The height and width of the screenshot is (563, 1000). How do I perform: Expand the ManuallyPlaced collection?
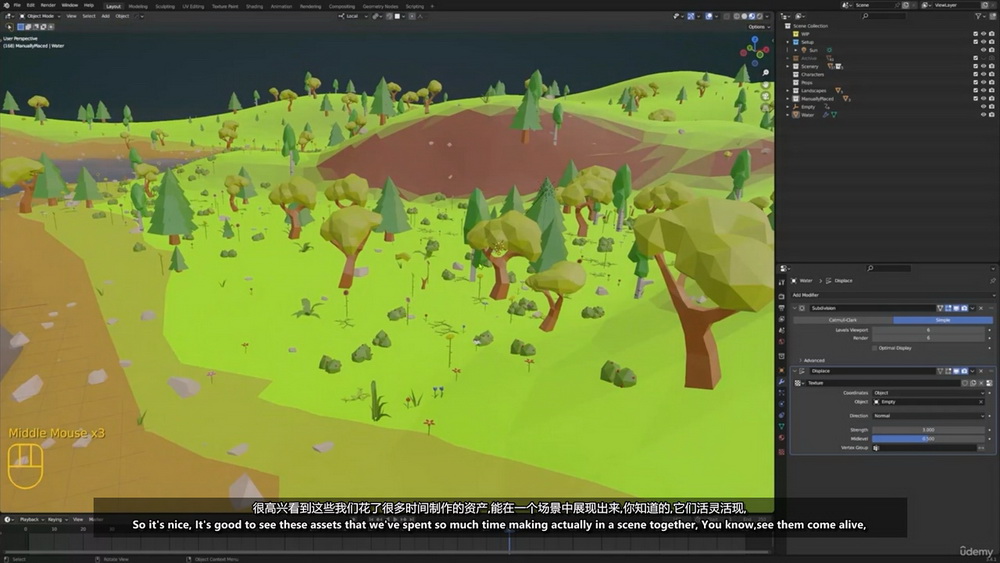(788, 99)
